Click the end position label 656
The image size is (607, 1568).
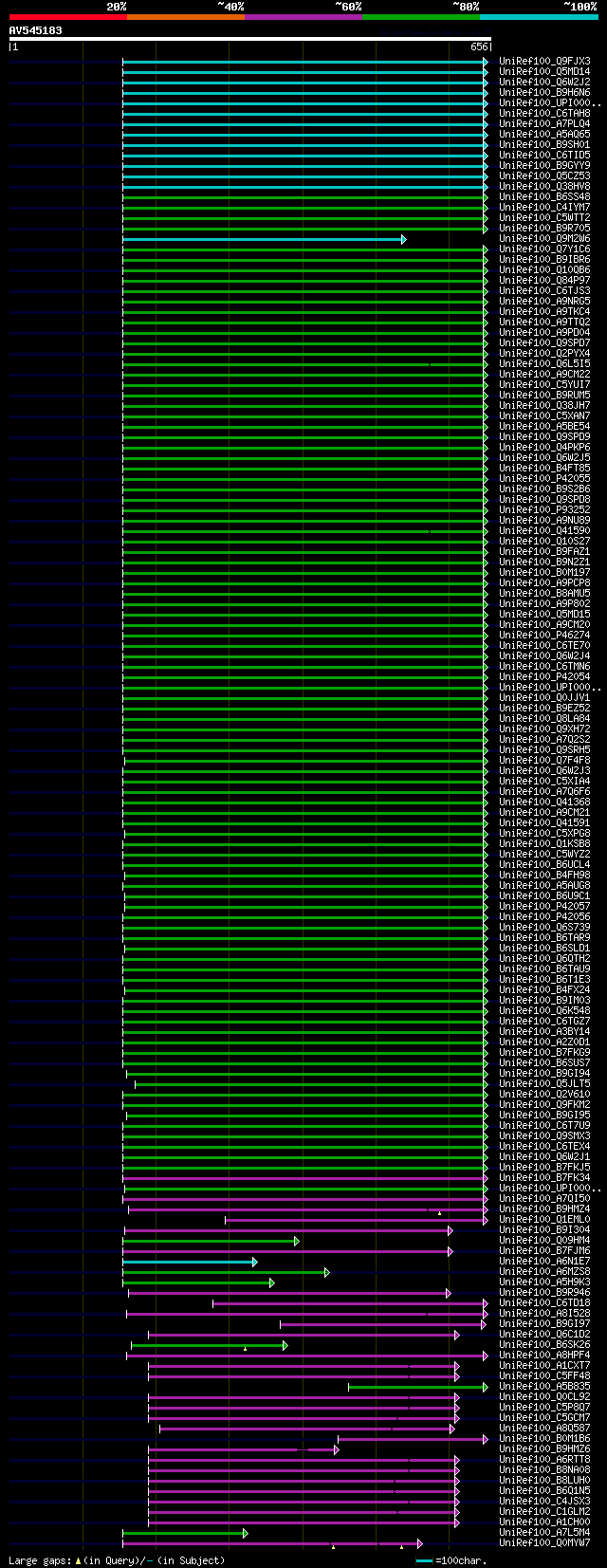click(479, 46)
